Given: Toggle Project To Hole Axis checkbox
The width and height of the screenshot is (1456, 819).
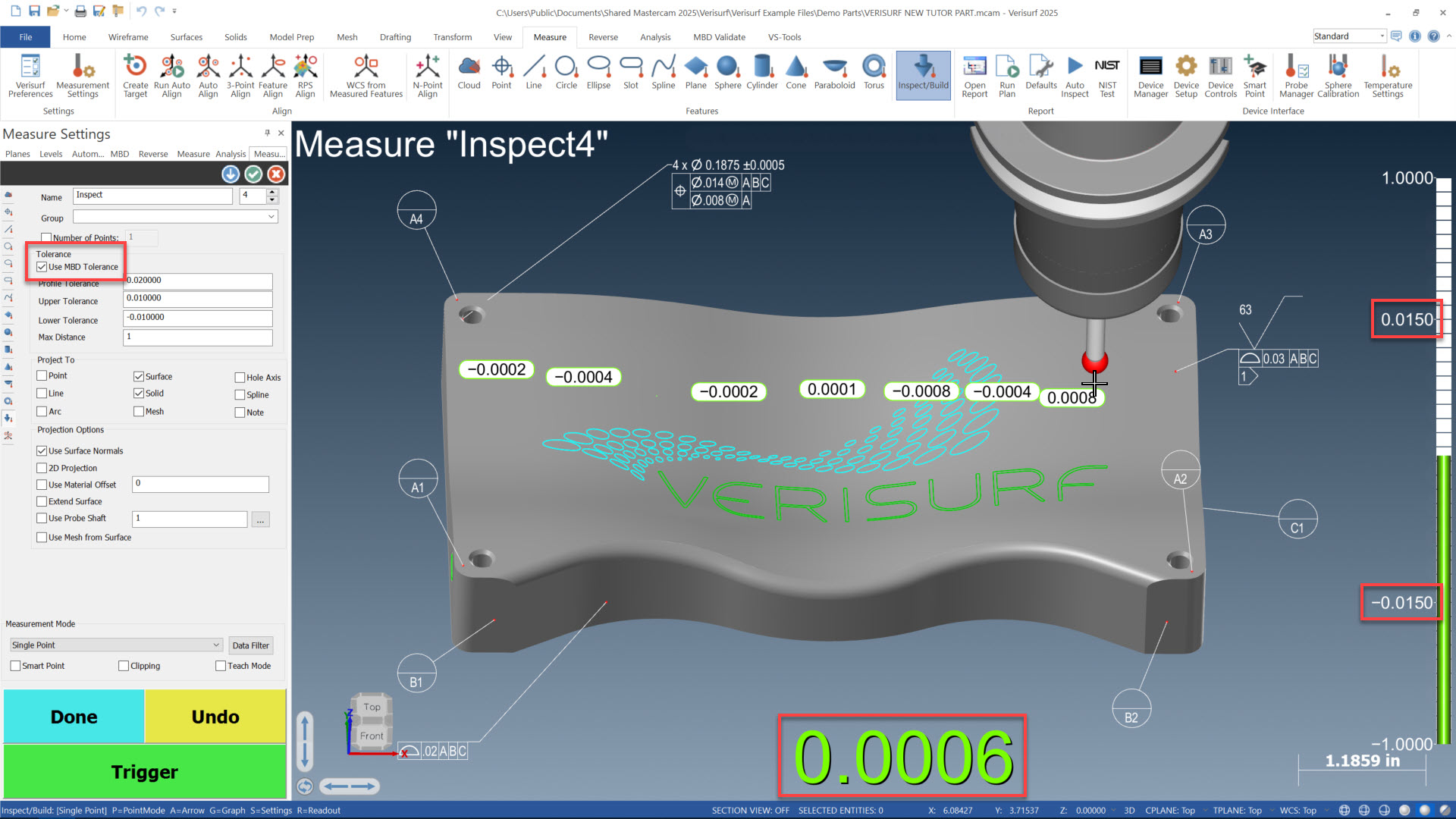Looking at the screenshot, I should 240,378.
